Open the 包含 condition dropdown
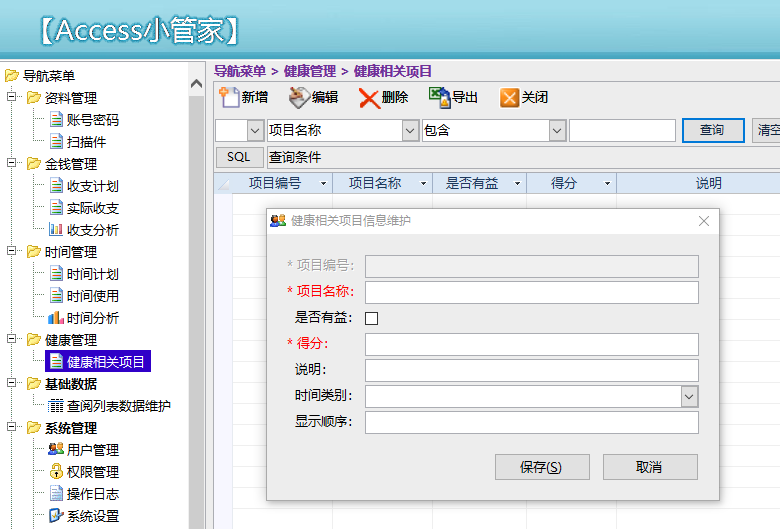Image resolution: width=780 pixels, height=529 pixels. click(557, 130)
